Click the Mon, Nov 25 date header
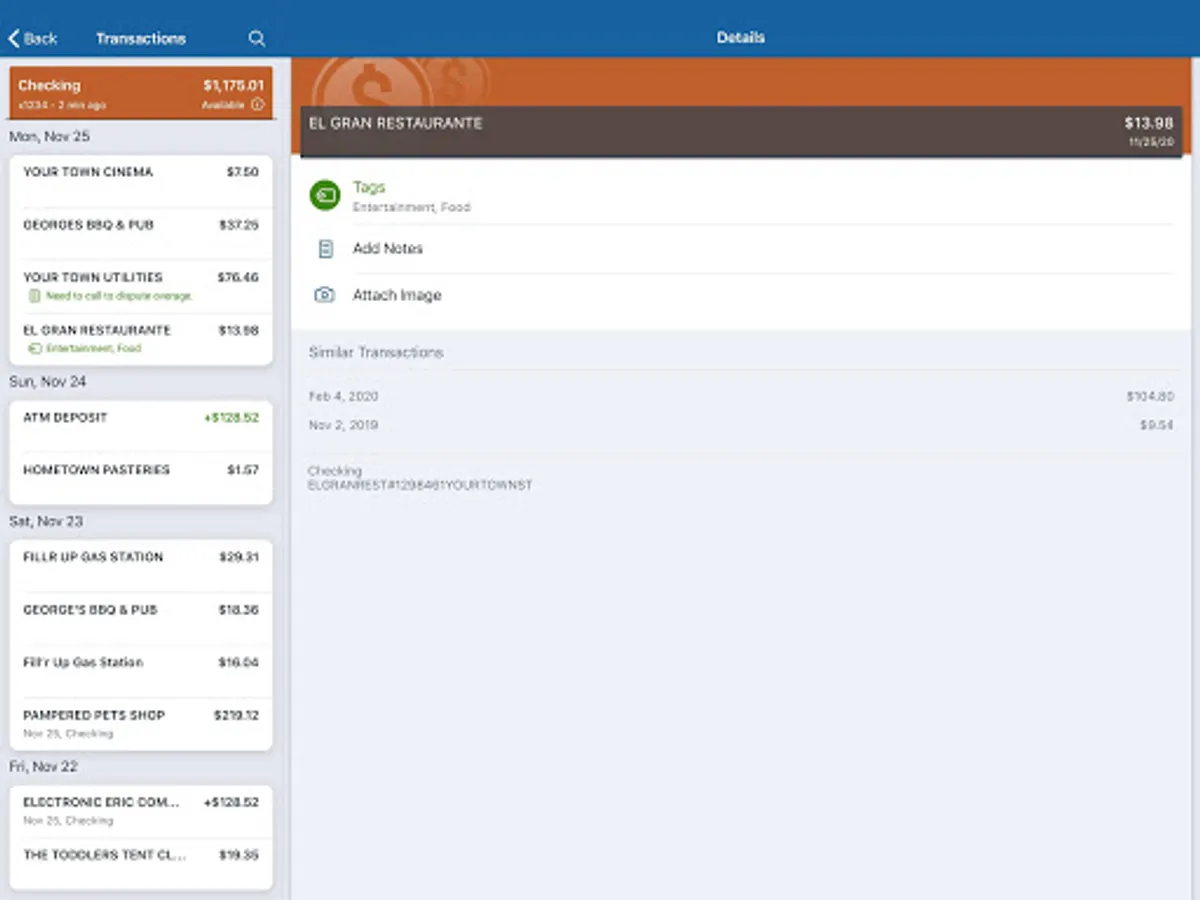This screenshot has width=1200, height=900. point(49,136)
